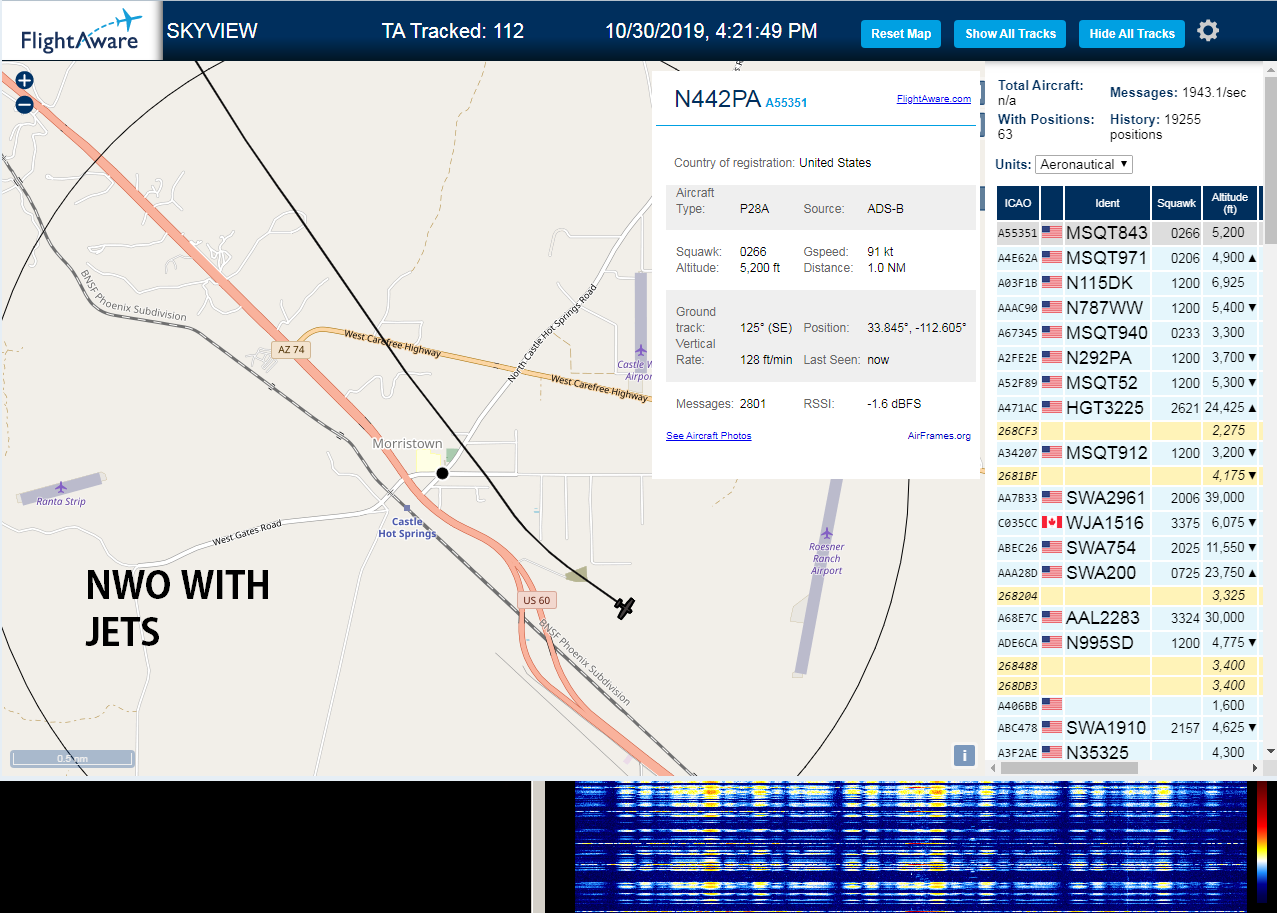Select the SWA2961 aircraft row
Screen dimensions: 1277x913
tap(1129, 497)
